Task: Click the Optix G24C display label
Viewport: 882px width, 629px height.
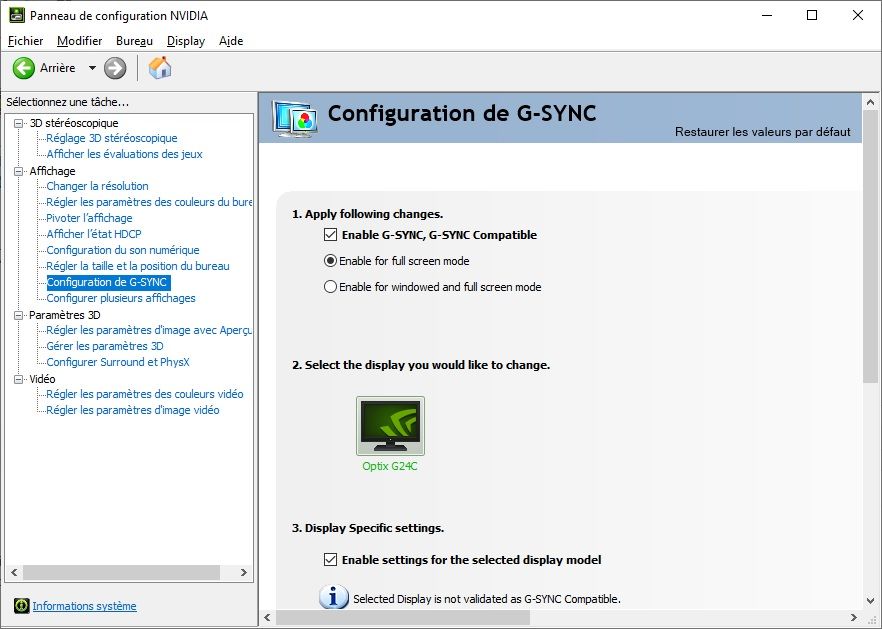Action: tap(390, 466)
